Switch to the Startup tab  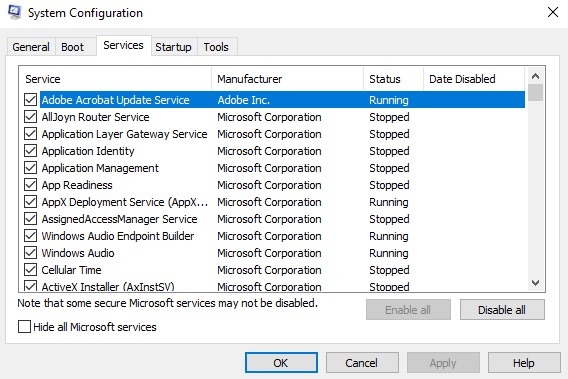[174, 47]
